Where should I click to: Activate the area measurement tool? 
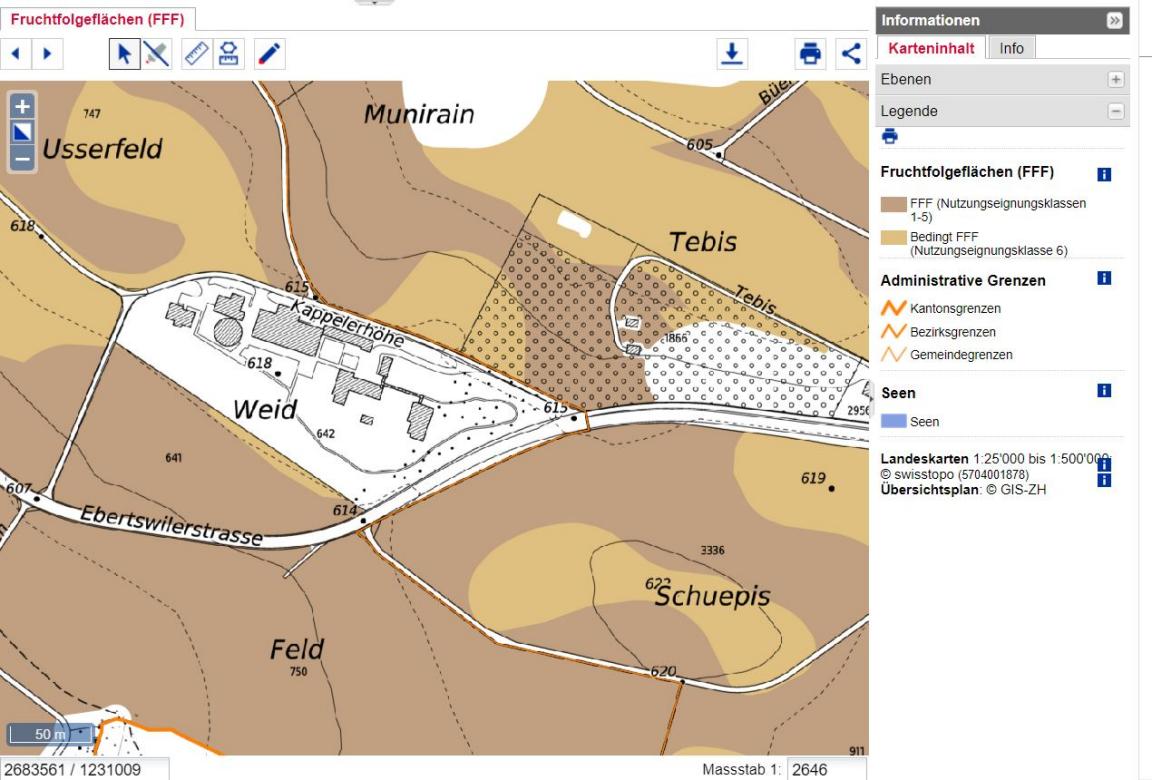(x=228, y=54)
